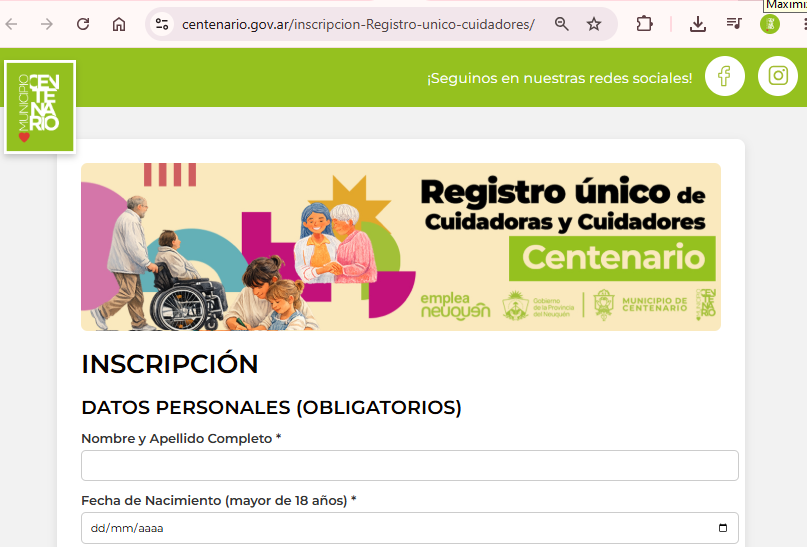
Task: Open the extensions puzzle icon
Action: click(644, 24)
